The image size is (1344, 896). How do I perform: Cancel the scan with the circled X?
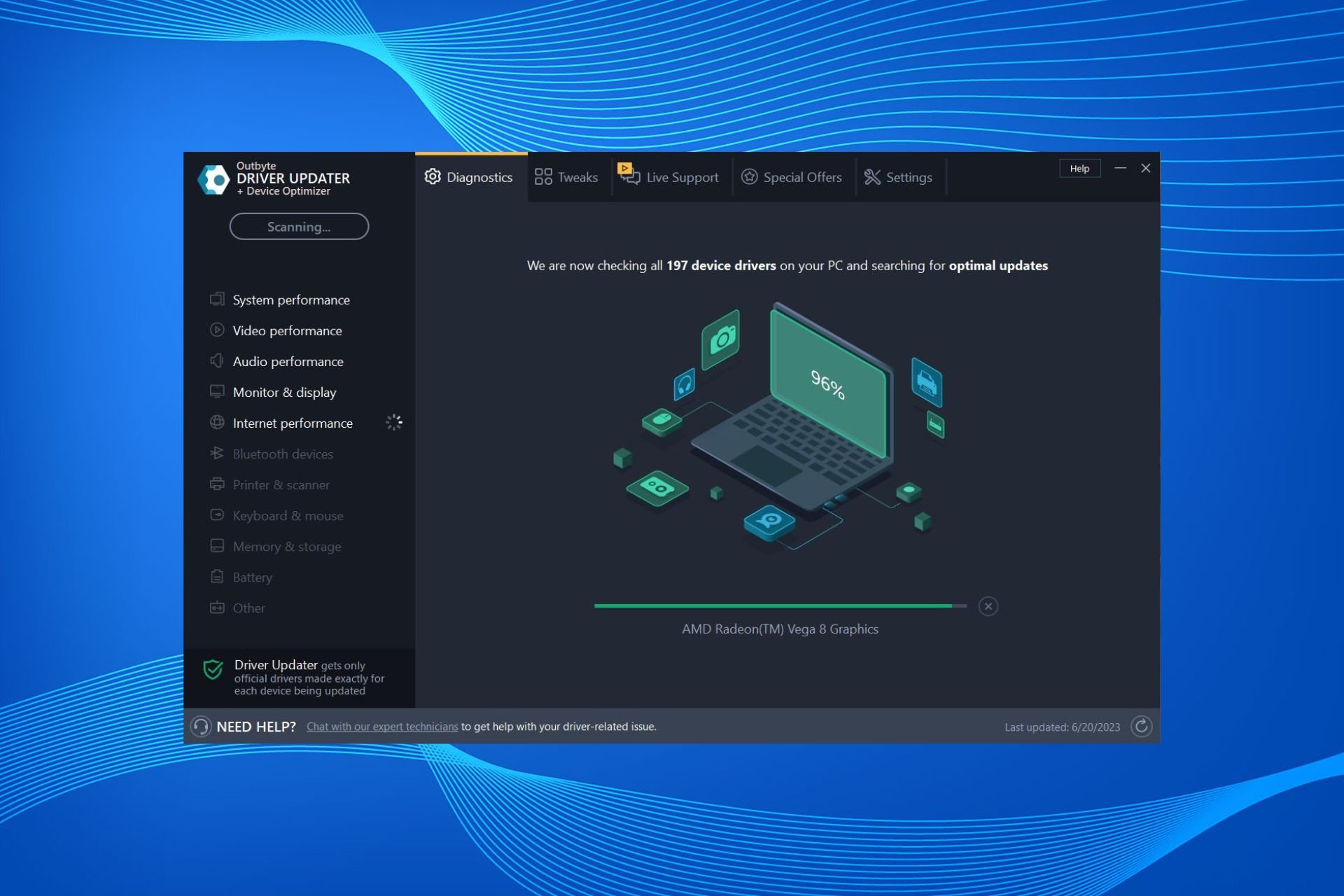988,606
